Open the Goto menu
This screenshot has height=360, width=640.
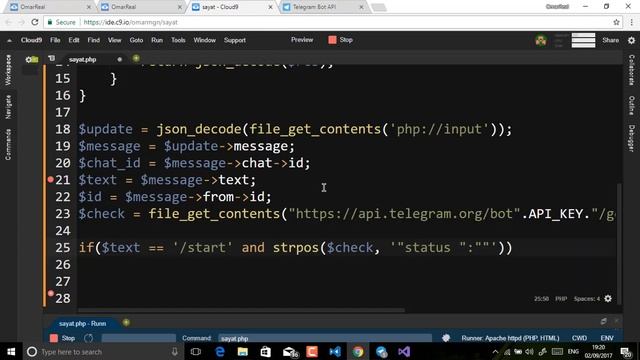(136, 40)
